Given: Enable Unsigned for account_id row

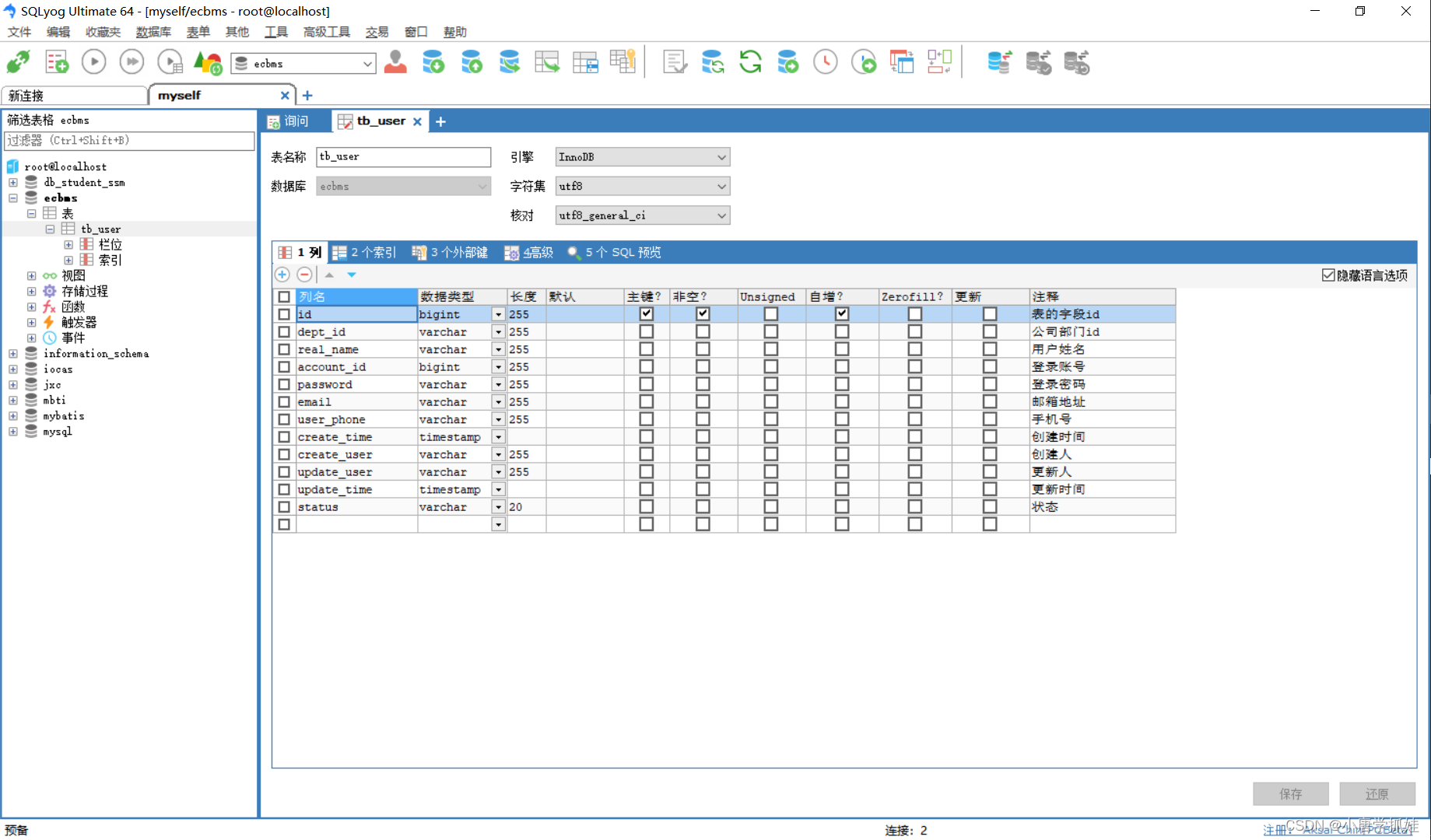Looking at the screenshot, I should 771,367.
